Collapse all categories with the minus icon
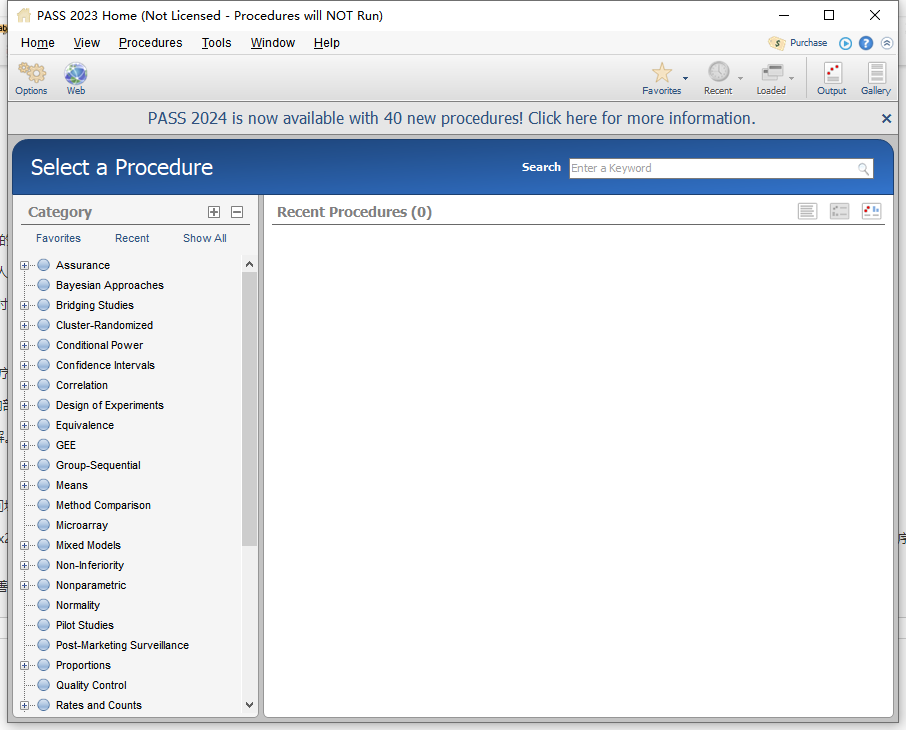Viewport: 906px width, 730px height. (x=237, y=212)
